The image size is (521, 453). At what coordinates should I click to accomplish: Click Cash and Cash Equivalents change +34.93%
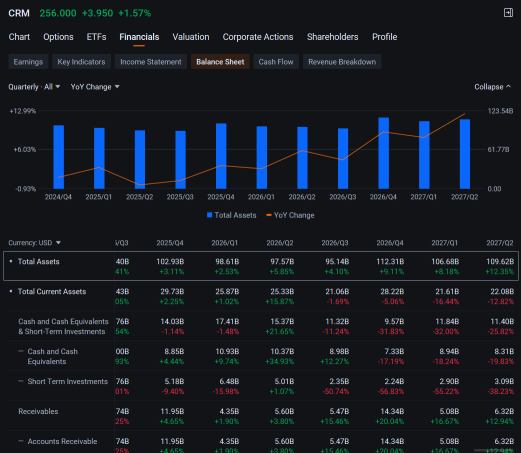[280, 362]
